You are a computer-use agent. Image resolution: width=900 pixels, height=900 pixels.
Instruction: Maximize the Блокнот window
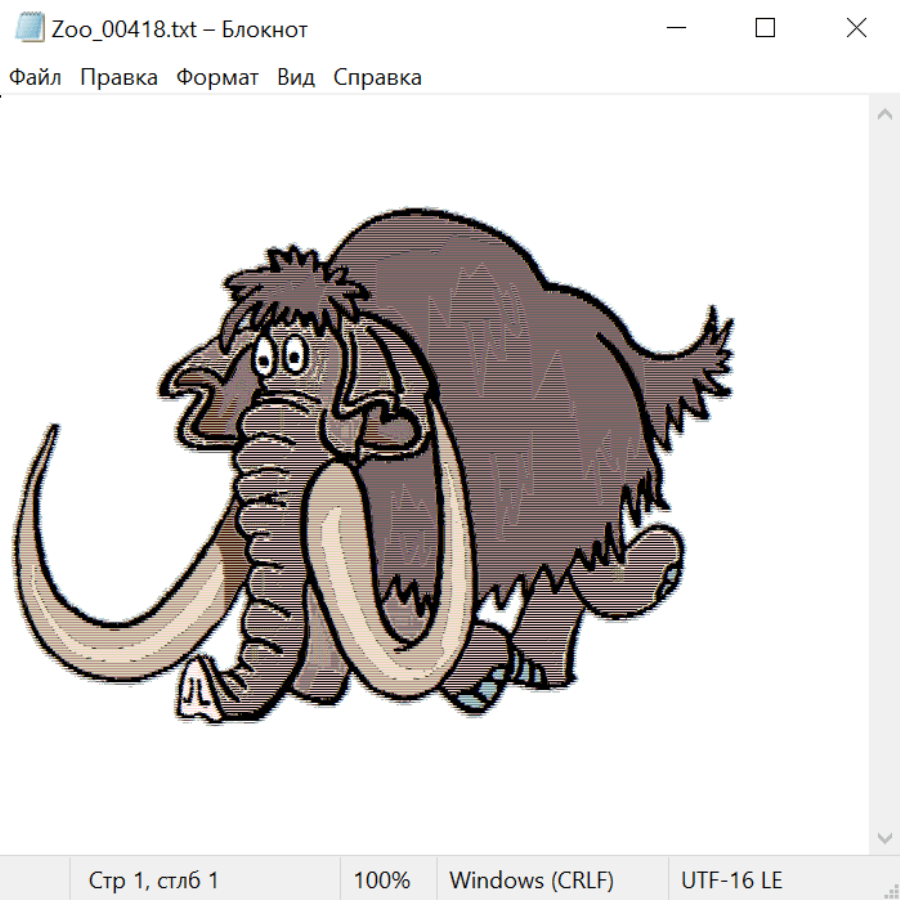pos(765,28)
